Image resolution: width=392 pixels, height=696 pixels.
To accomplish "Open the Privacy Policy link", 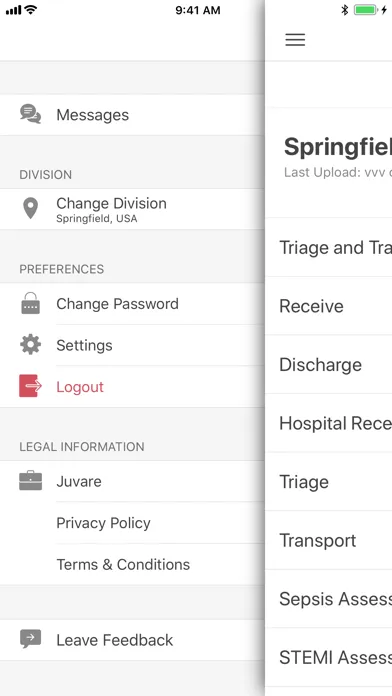I will [x=103, y=523].
